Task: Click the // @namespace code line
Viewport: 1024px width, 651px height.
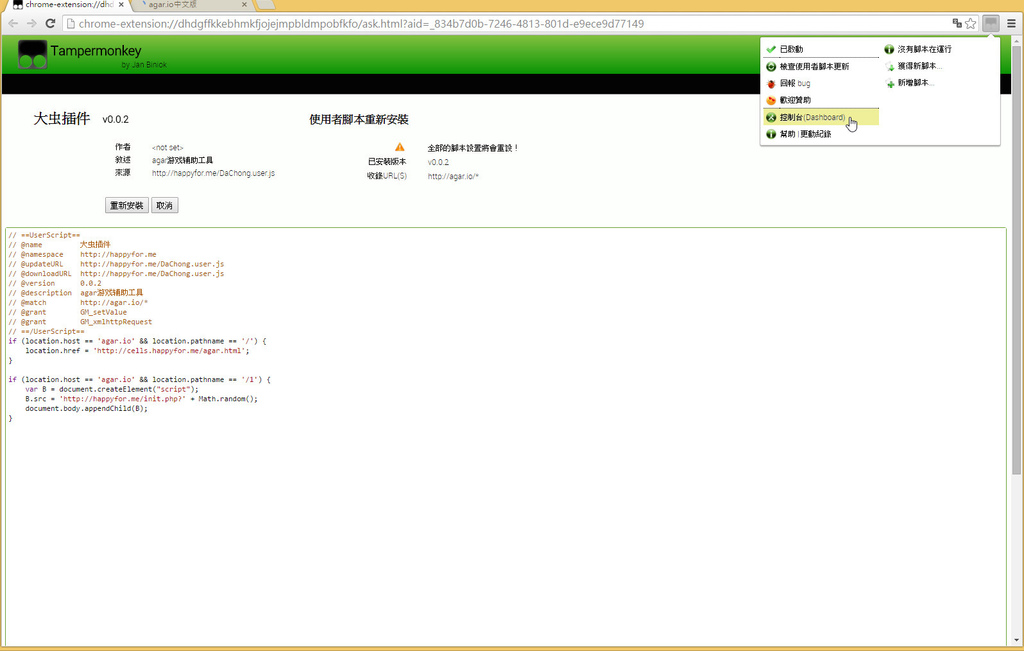Action: point(82,255)
